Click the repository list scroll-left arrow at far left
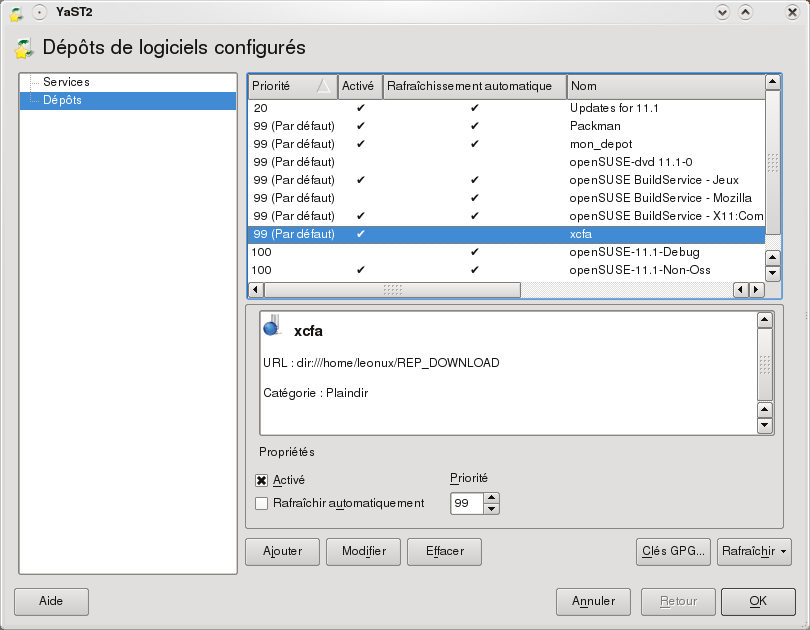The width and height of the screenshot is (810, 630). pos(256,290)
